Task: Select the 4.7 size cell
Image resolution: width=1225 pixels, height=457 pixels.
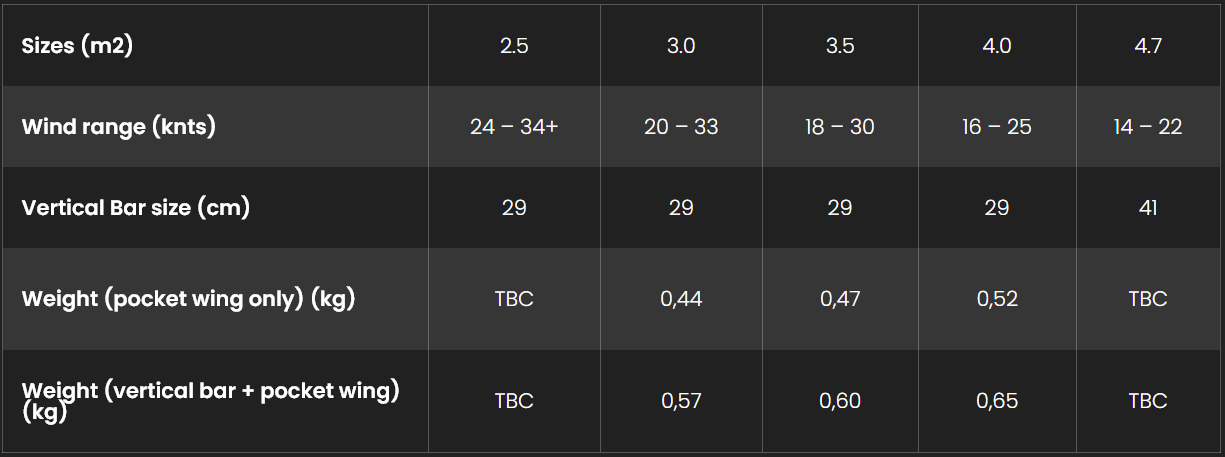Action: 1148,46
